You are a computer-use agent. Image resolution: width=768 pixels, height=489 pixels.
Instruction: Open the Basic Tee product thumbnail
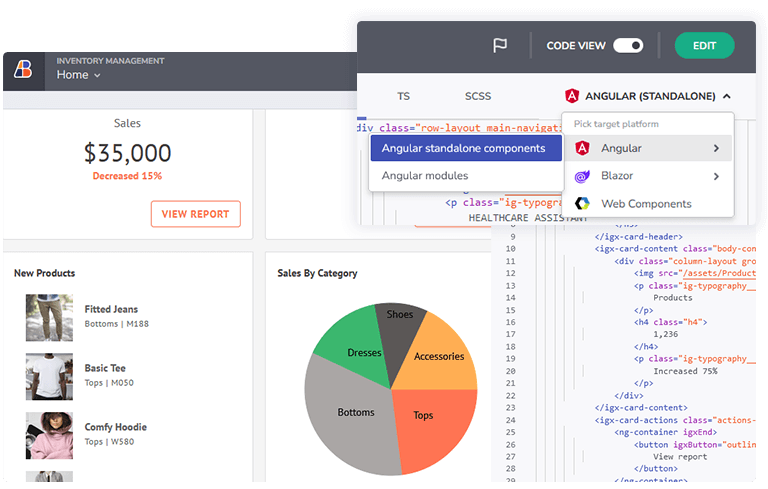click(49, 376)
